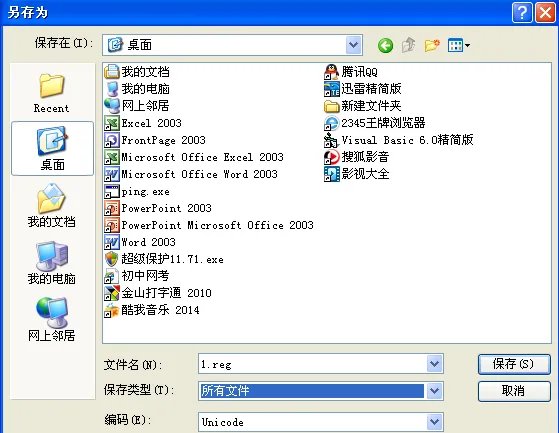Select the PowerPoint 2003 shortcut icon

coord(112,208)
